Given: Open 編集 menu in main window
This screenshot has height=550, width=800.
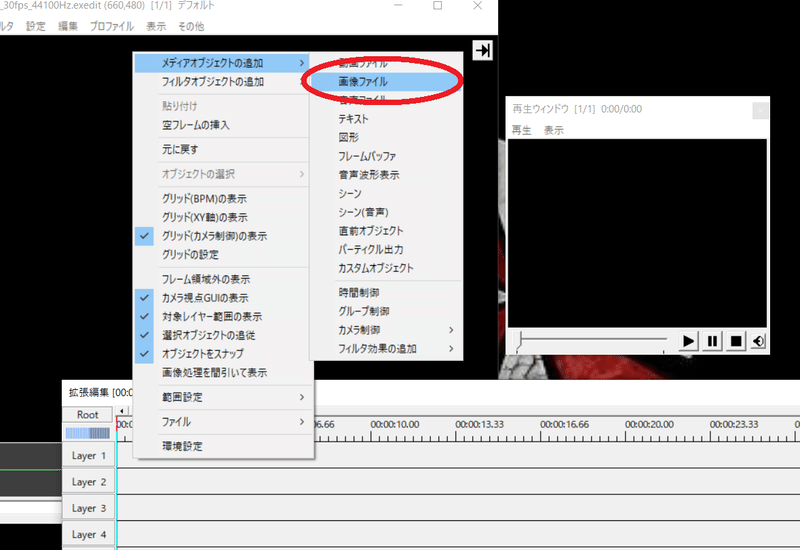Looking at the screenshot, I should click(68, 26).
